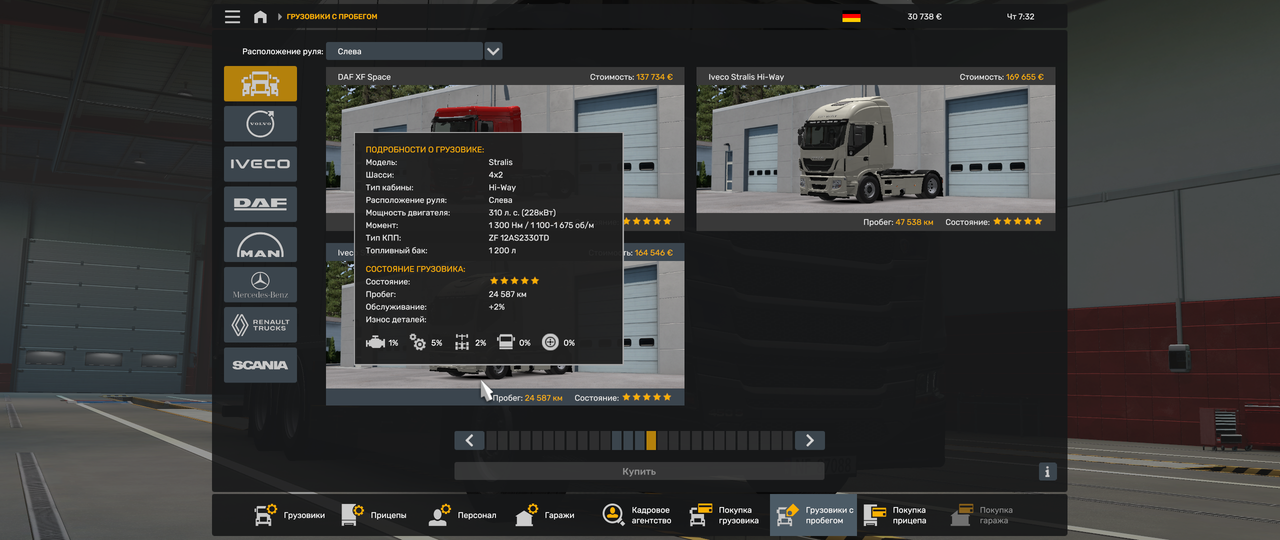
Task: Click the balance 30 738 €
Action: pos(924,17)
